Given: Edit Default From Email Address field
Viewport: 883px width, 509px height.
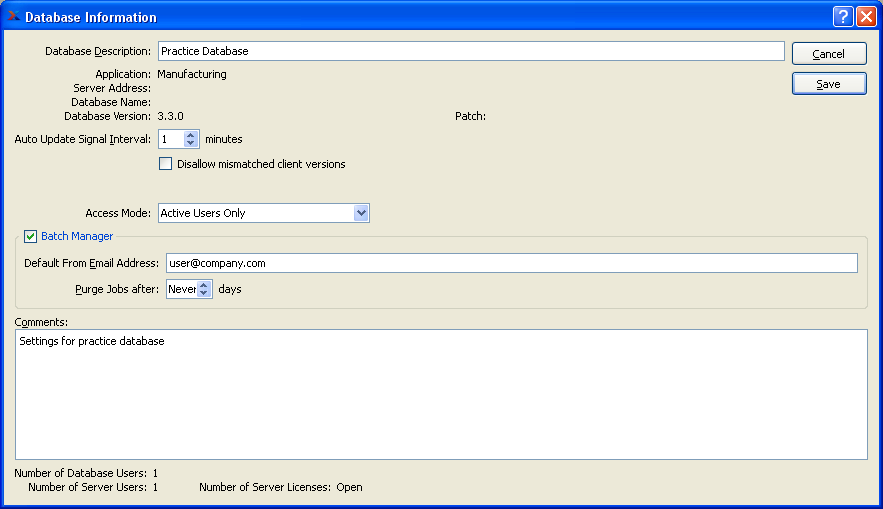Looking at the screenshot, I should click(x=511, y=263).
